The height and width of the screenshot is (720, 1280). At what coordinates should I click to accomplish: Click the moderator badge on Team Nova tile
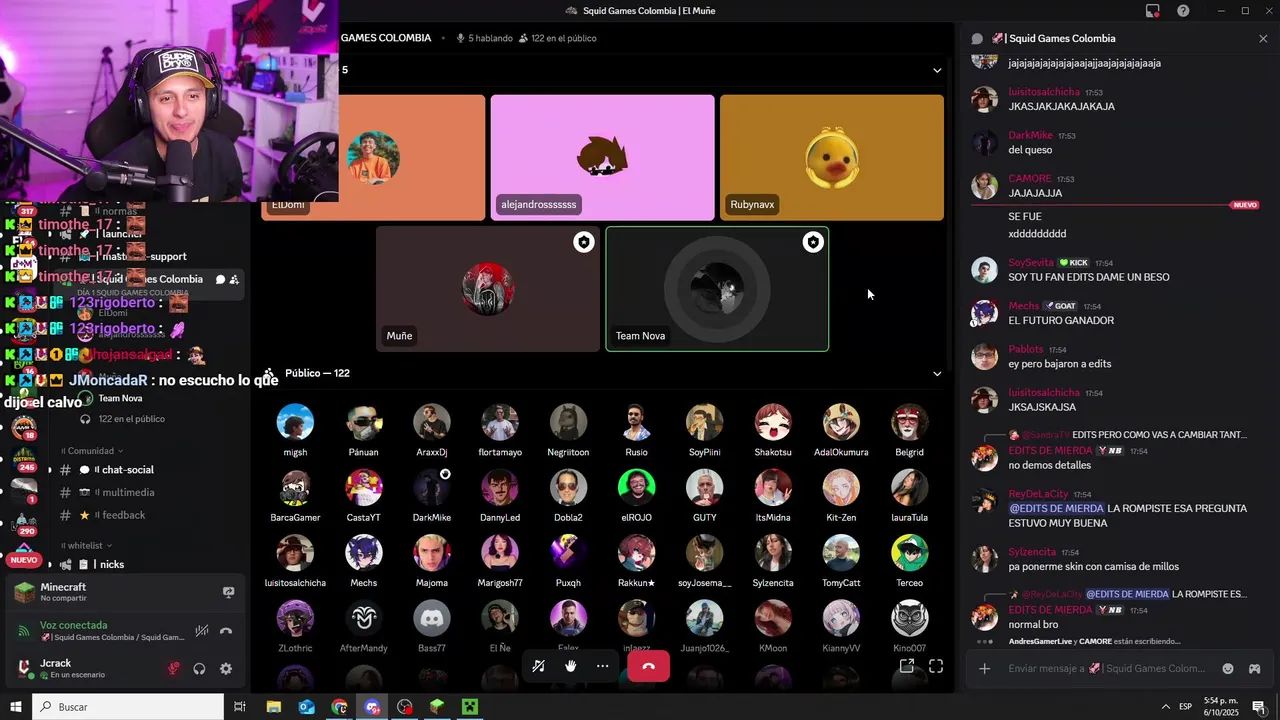click(813, 242)
